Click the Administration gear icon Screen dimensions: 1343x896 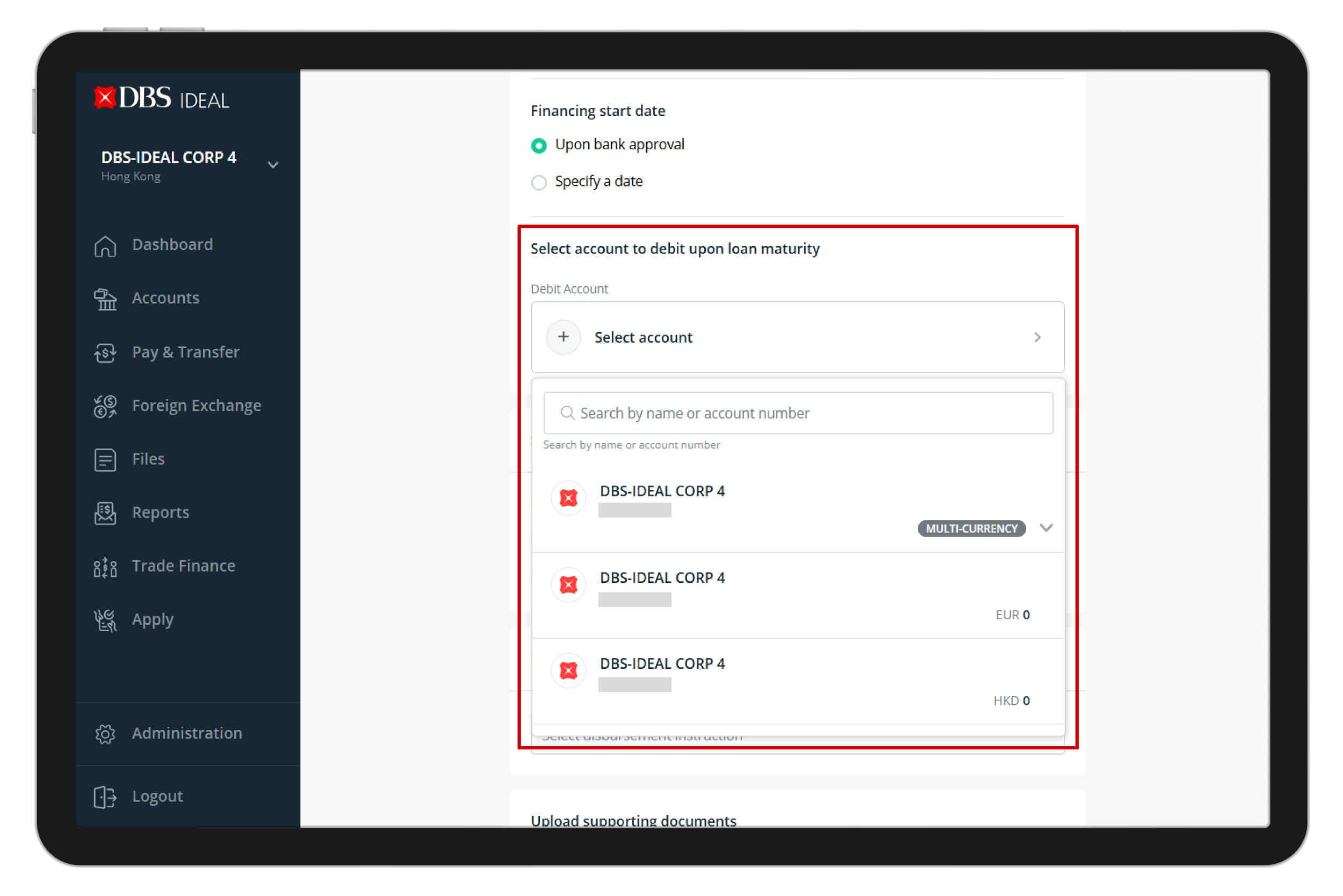point(105,734)
